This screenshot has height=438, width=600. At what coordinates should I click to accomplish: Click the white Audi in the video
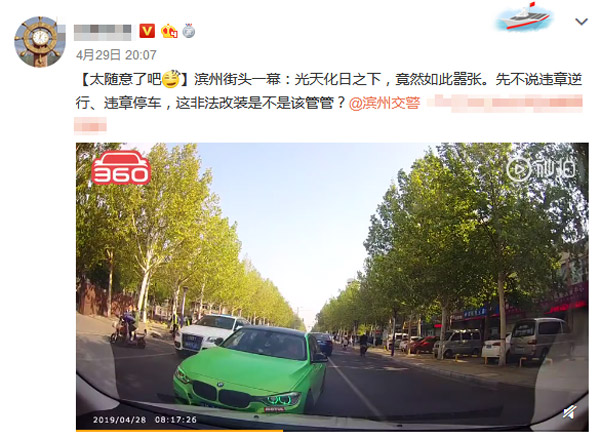click(x=209, y=332)
